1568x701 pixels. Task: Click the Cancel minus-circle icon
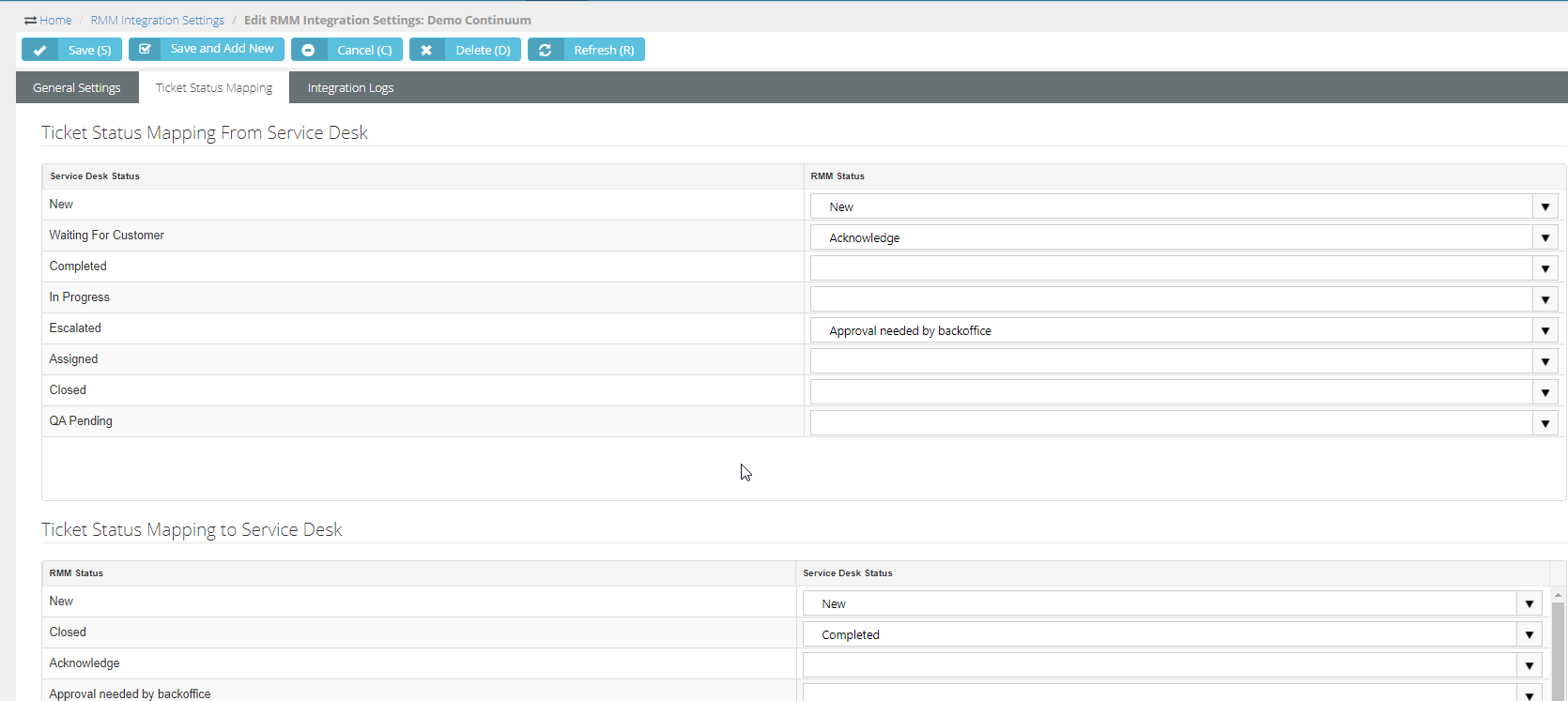(x=308, y=50)
